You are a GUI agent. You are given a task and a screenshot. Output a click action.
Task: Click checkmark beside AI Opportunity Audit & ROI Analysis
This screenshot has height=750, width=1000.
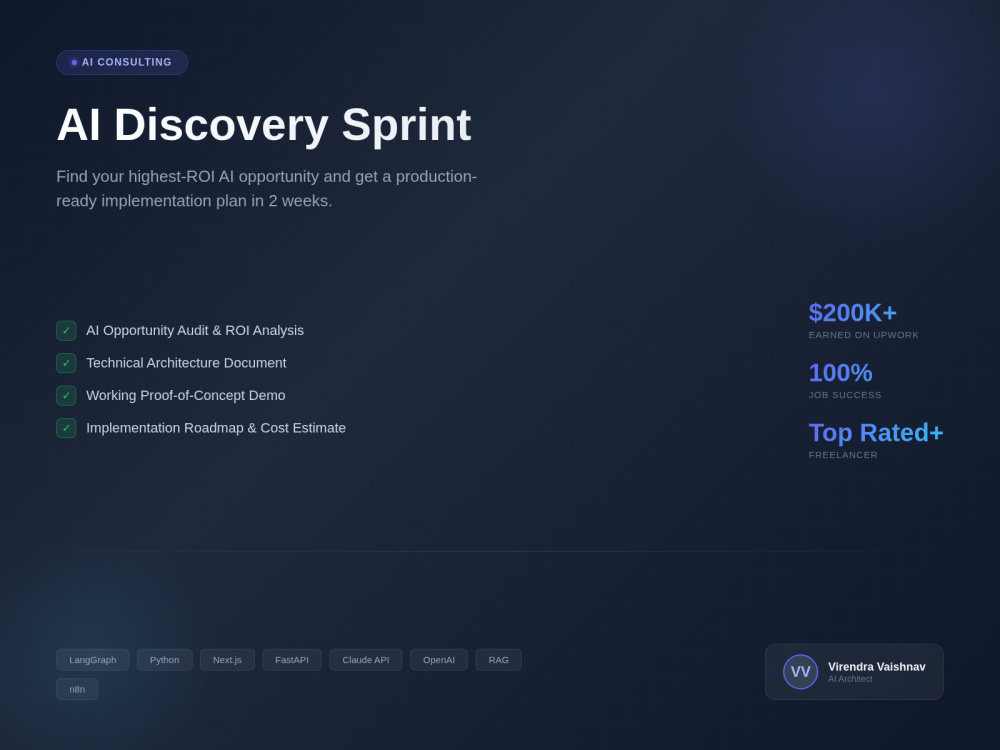tap(66, 330)
